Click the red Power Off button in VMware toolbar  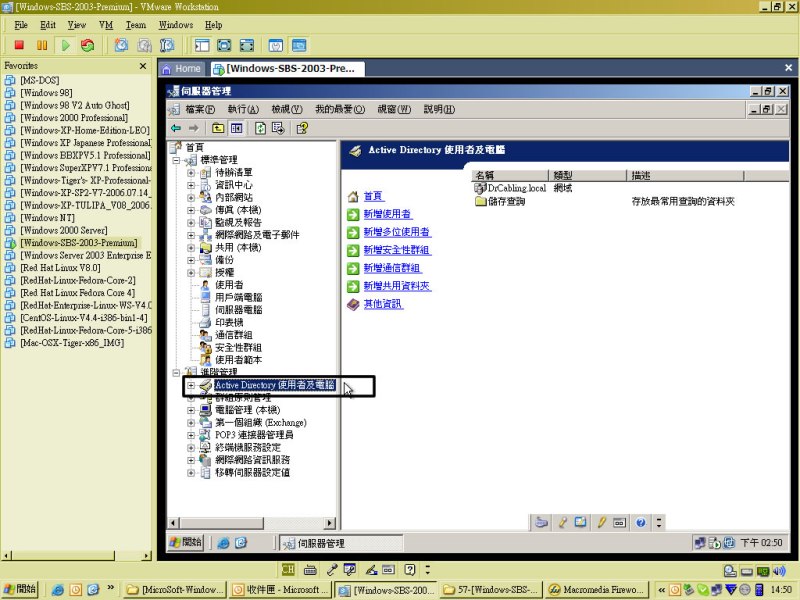click(x=19, y=45)
